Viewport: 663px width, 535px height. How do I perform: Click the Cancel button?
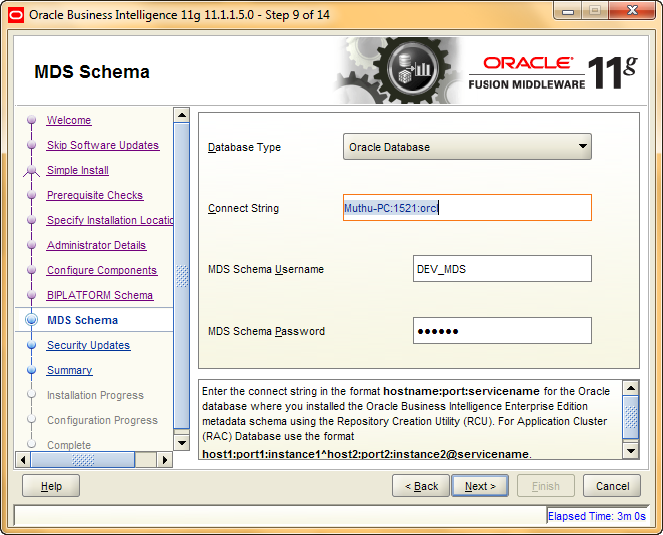pos(612,486)
